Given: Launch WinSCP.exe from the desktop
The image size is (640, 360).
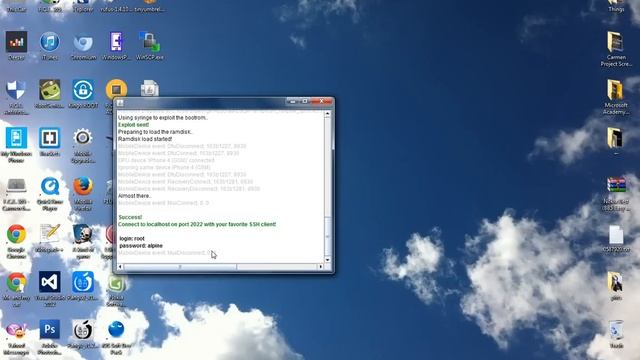Looking at the screenshot, I should point(149,42).
